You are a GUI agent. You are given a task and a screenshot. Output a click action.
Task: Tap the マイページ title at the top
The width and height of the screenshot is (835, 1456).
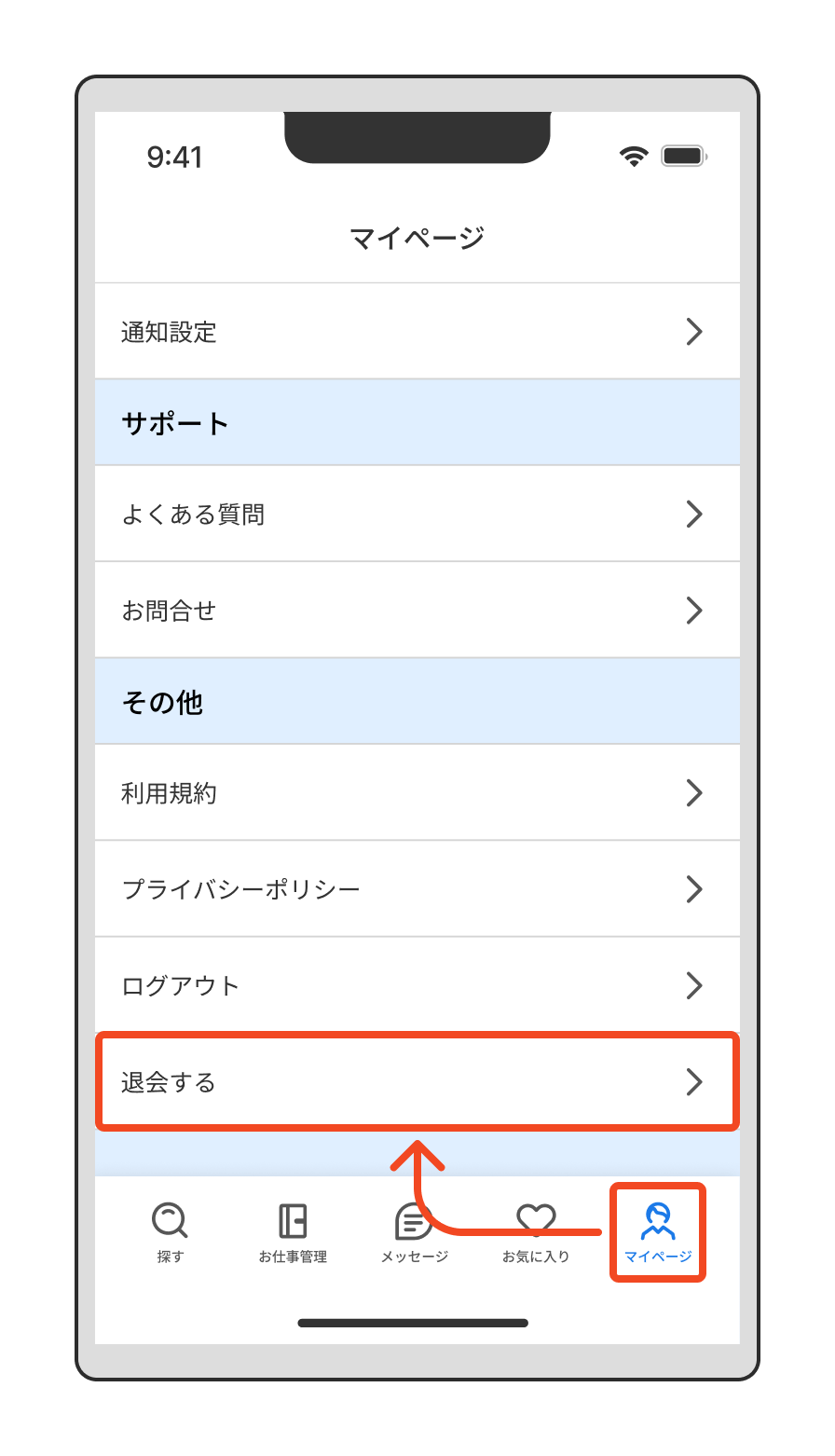[417, 236]
